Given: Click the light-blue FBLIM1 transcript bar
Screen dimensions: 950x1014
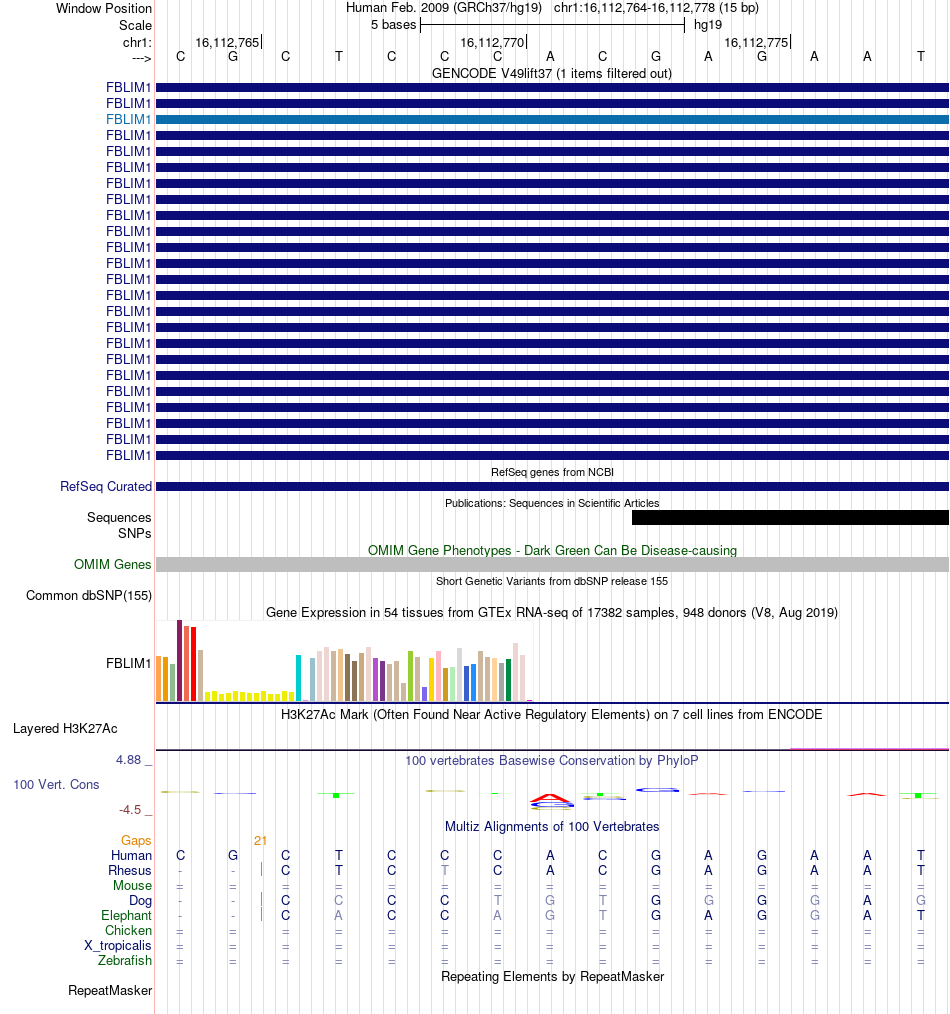Looking at the screenshot, I should click(552, 119).
